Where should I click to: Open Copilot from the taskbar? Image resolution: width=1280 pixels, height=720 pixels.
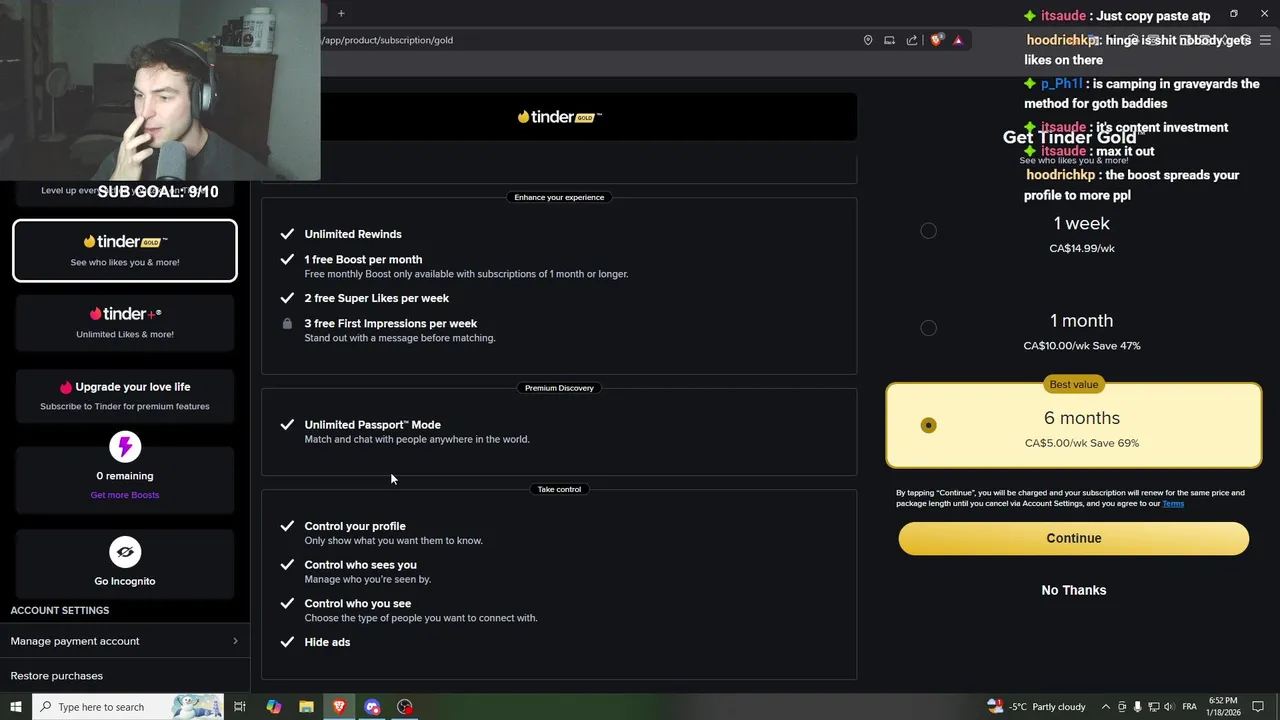tap(273, 707)
